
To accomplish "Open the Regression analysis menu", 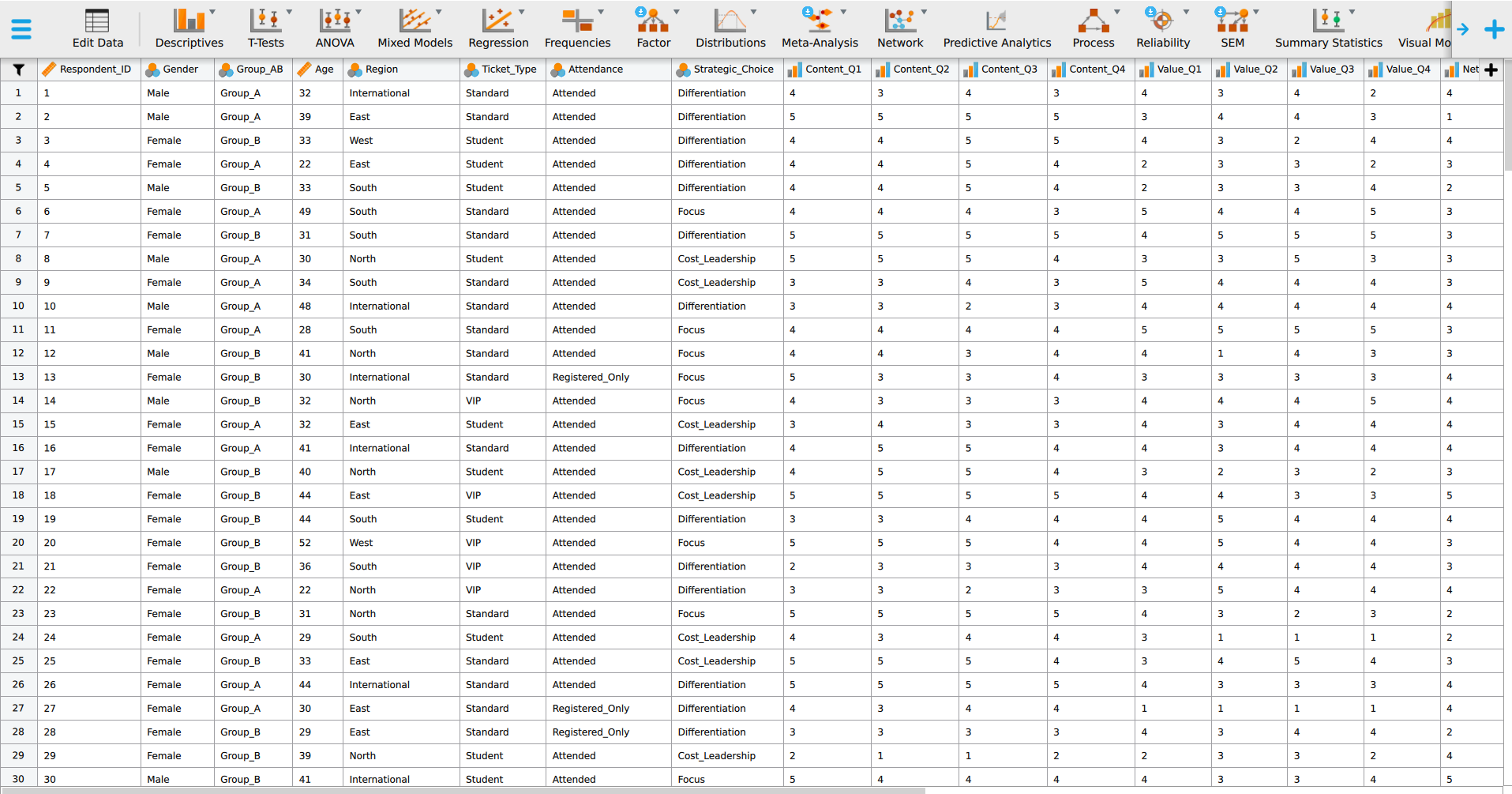I will [x=498, y=29].
